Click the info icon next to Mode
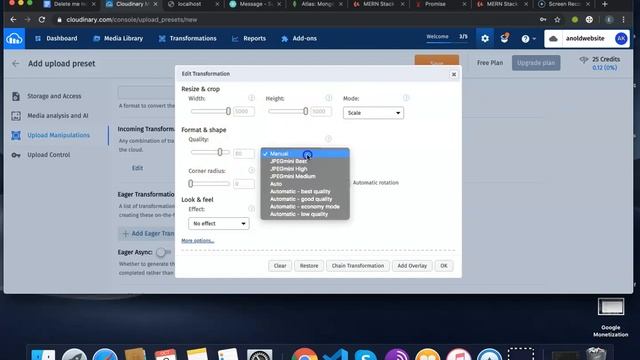The height and width of the screenshot is (360, 640). click(x=406, y=98)
